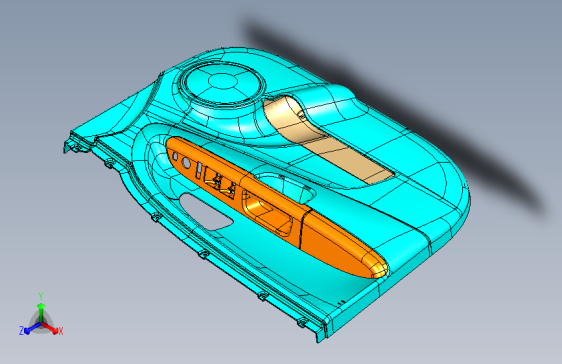Image resolution: width=562 pixels, height=364 pixels.
Task: Select the circular speaker grille face
Action: (222, 83)
